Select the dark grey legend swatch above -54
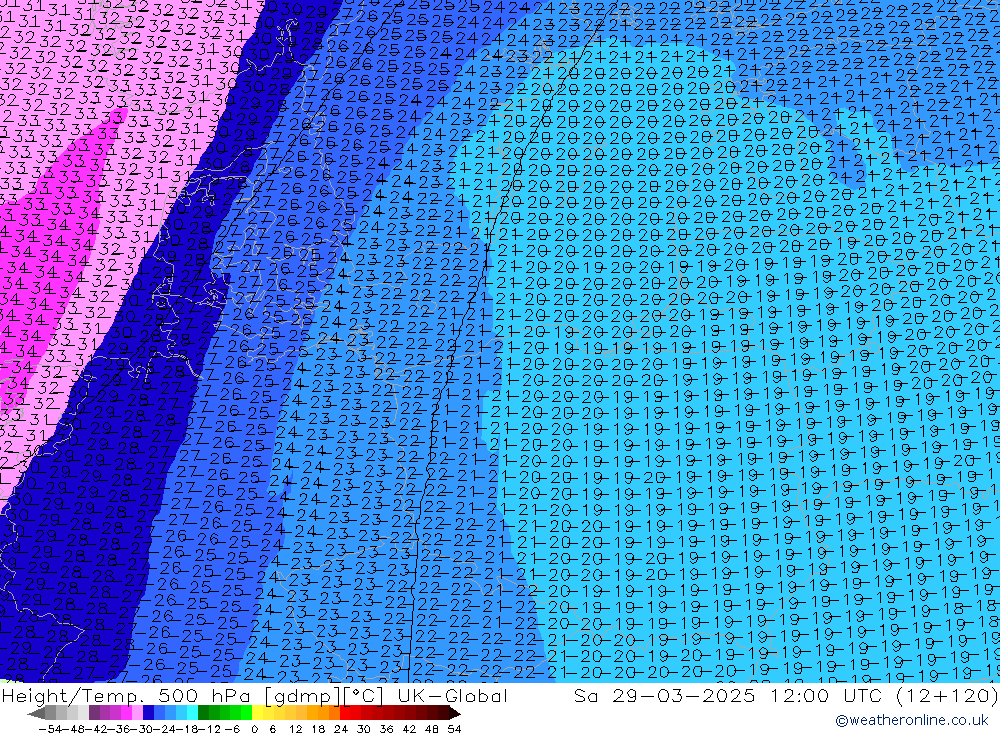 point(50,713)
